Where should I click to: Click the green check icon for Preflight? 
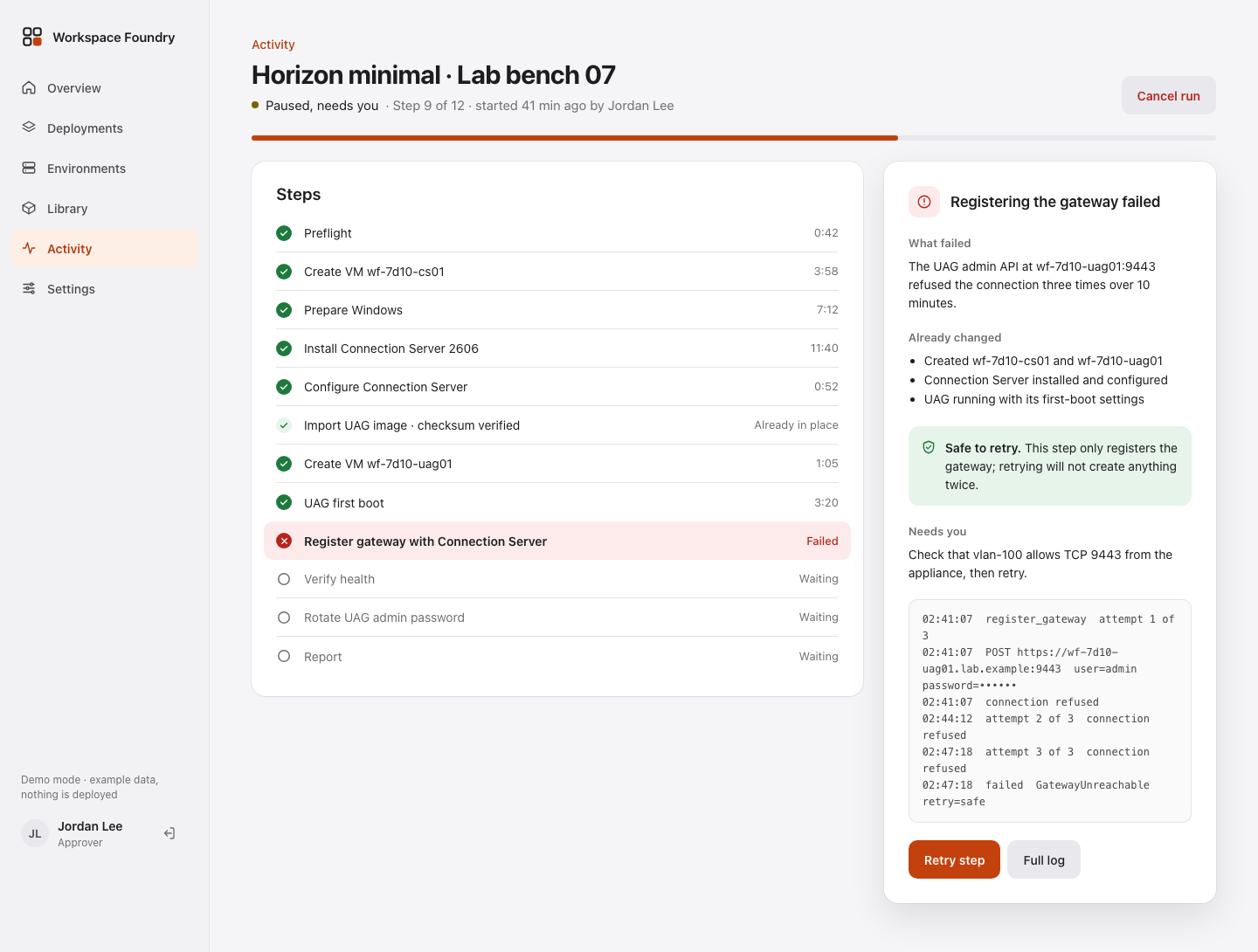(x=284, y=233)
